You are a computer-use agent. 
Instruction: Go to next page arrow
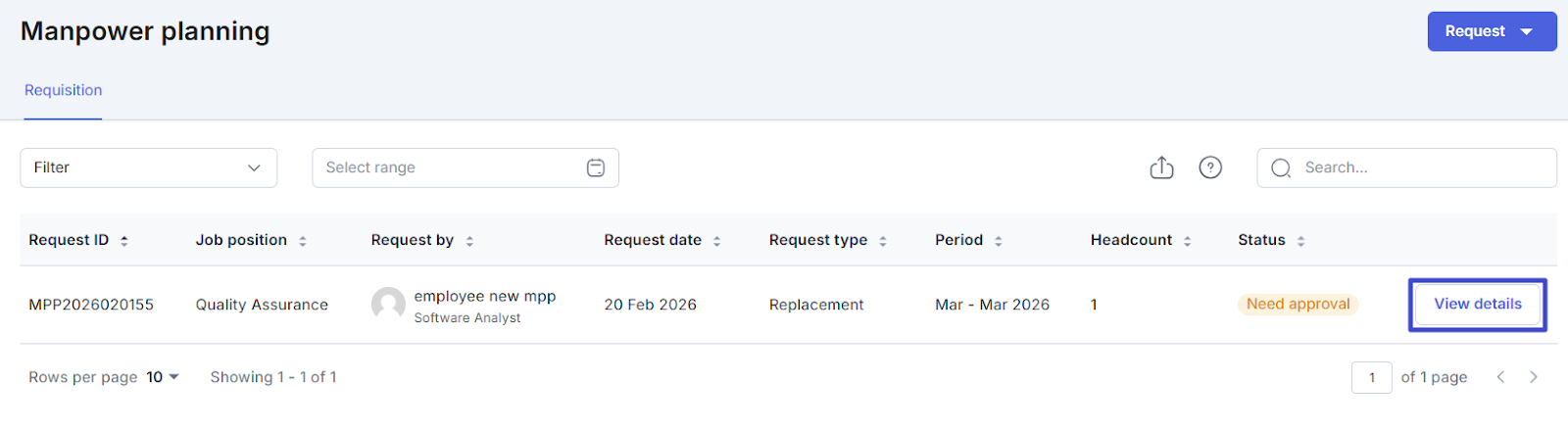click(1534, 377)
